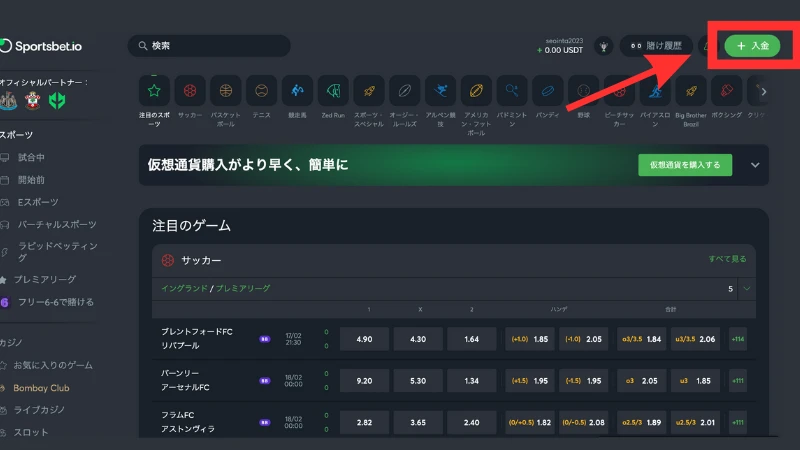
Task: Click the 0.00 USDT balance display
Action: [x=560, y=50]
